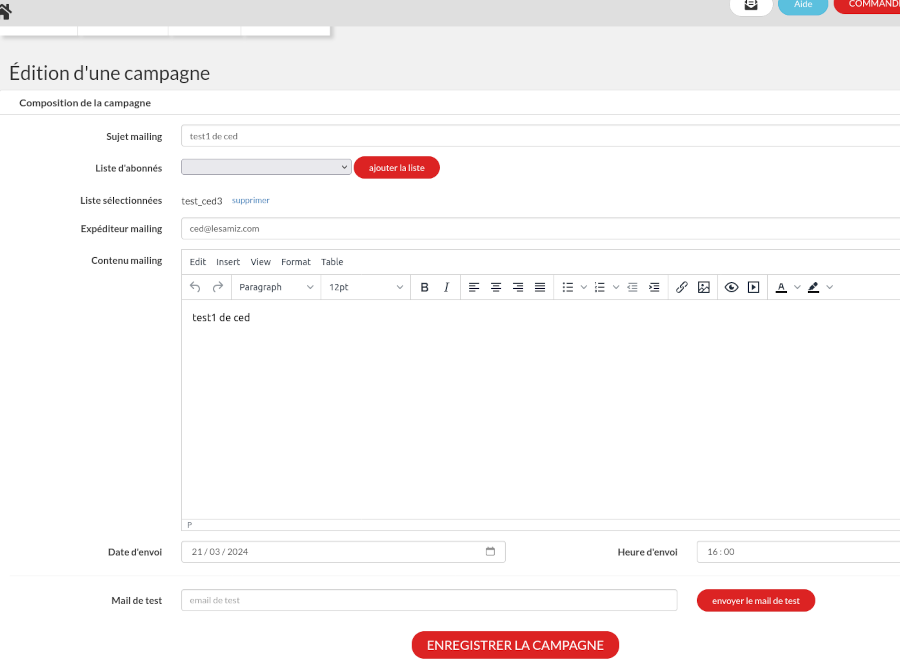
Task: Toggle bold formatting
Action: pos(424,287)
